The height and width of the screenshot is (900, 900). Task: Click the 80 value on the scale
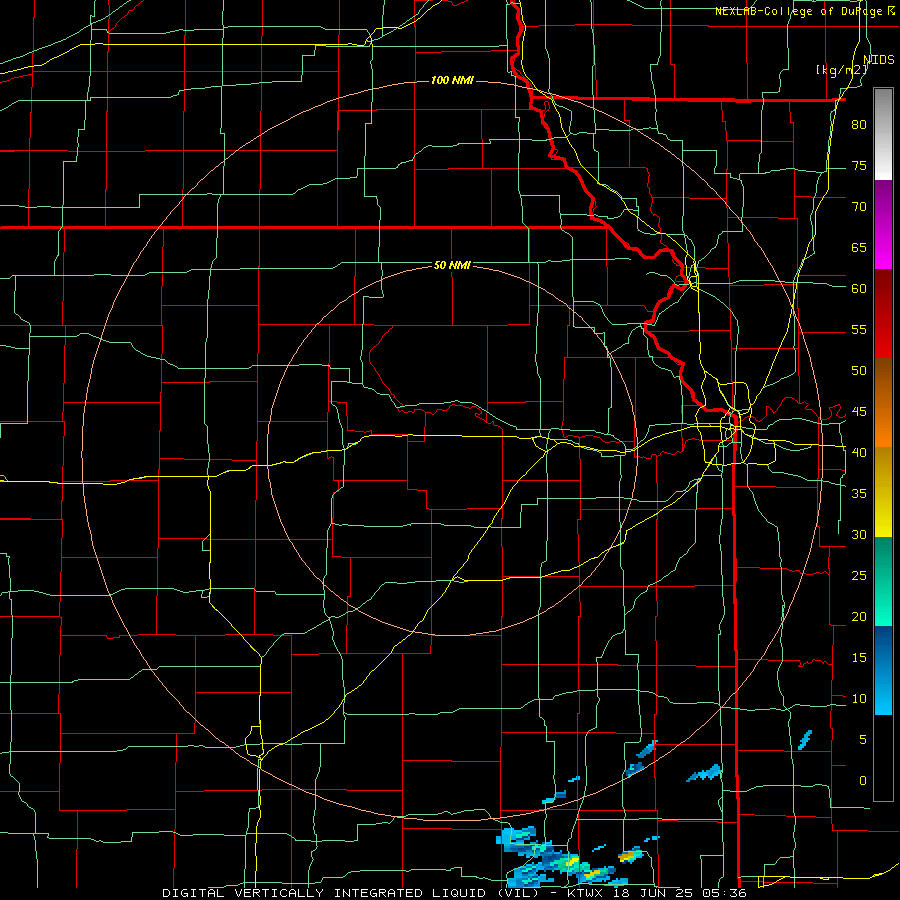point(859,125)
